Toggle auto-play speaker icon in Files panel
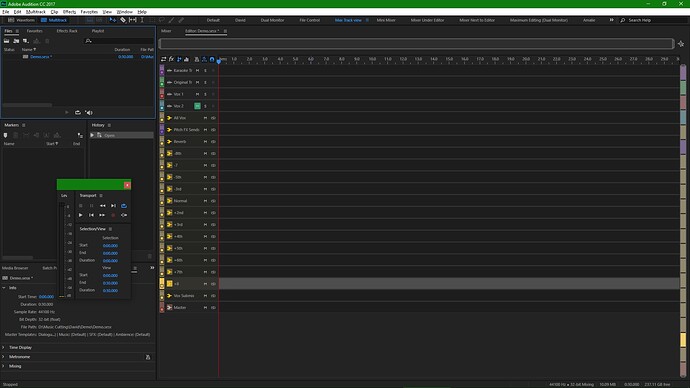The image size is (690, 388). [x=89, y=113]
